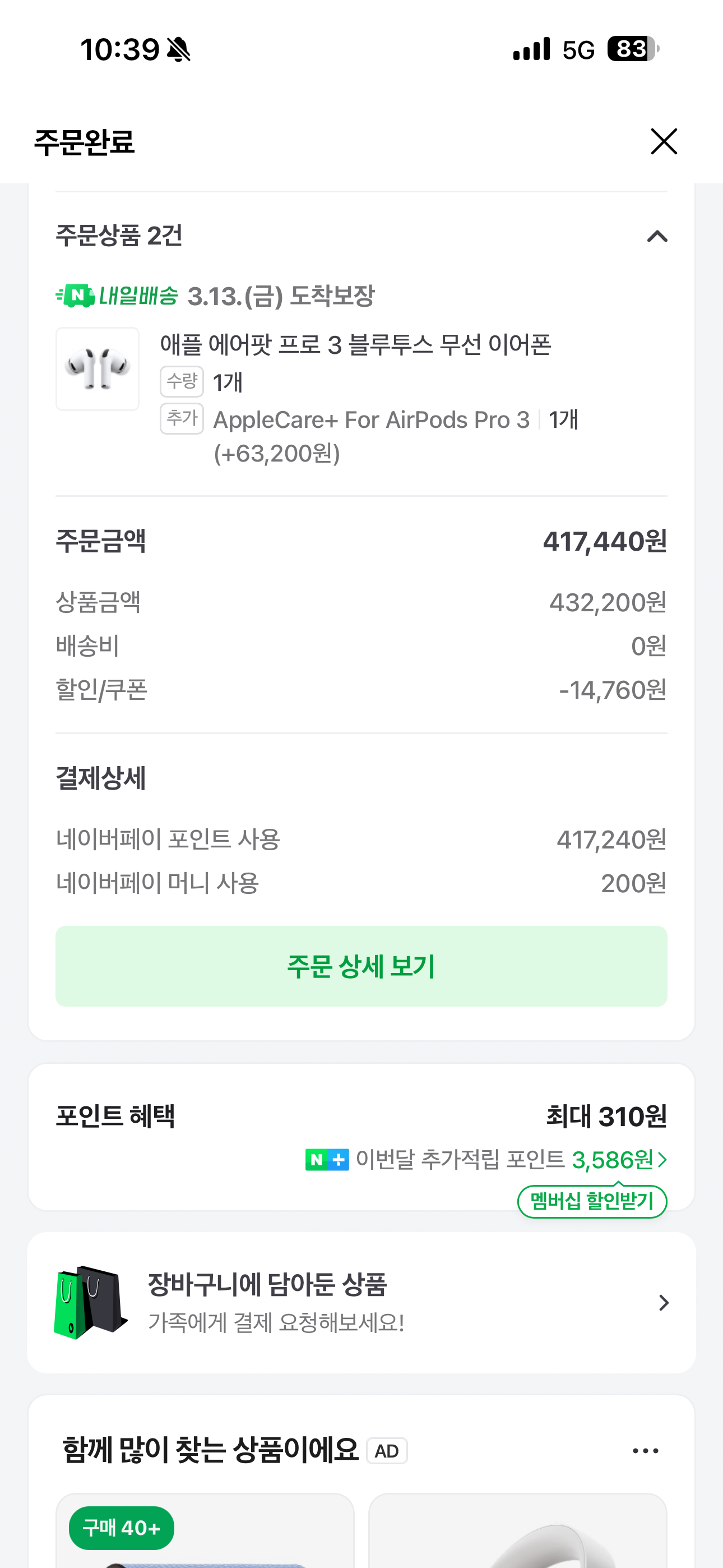Open 이번달 추가적립 포인트 3,586원 link

511,1160
